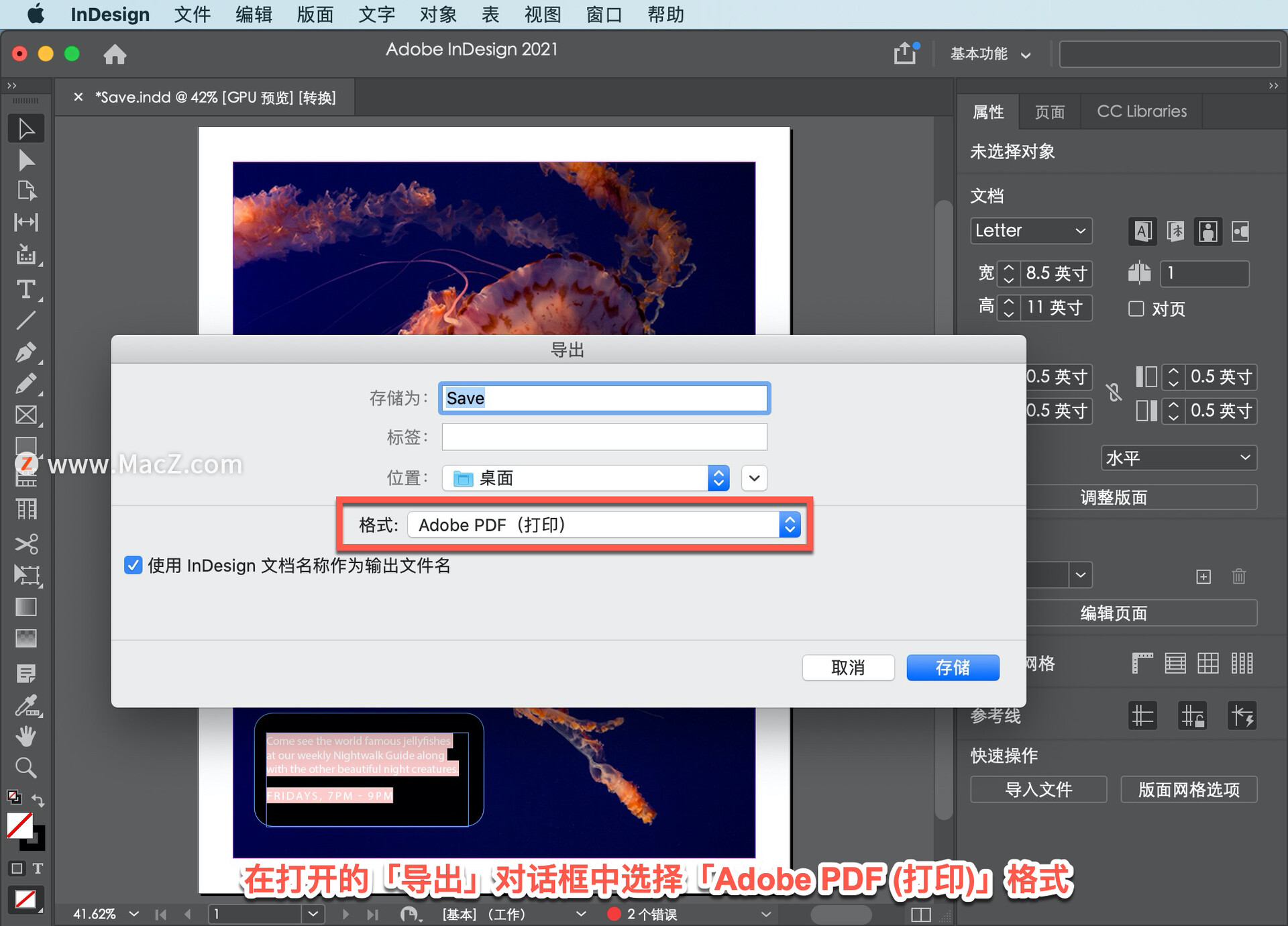Select the Pencil tool

[26, 384]
